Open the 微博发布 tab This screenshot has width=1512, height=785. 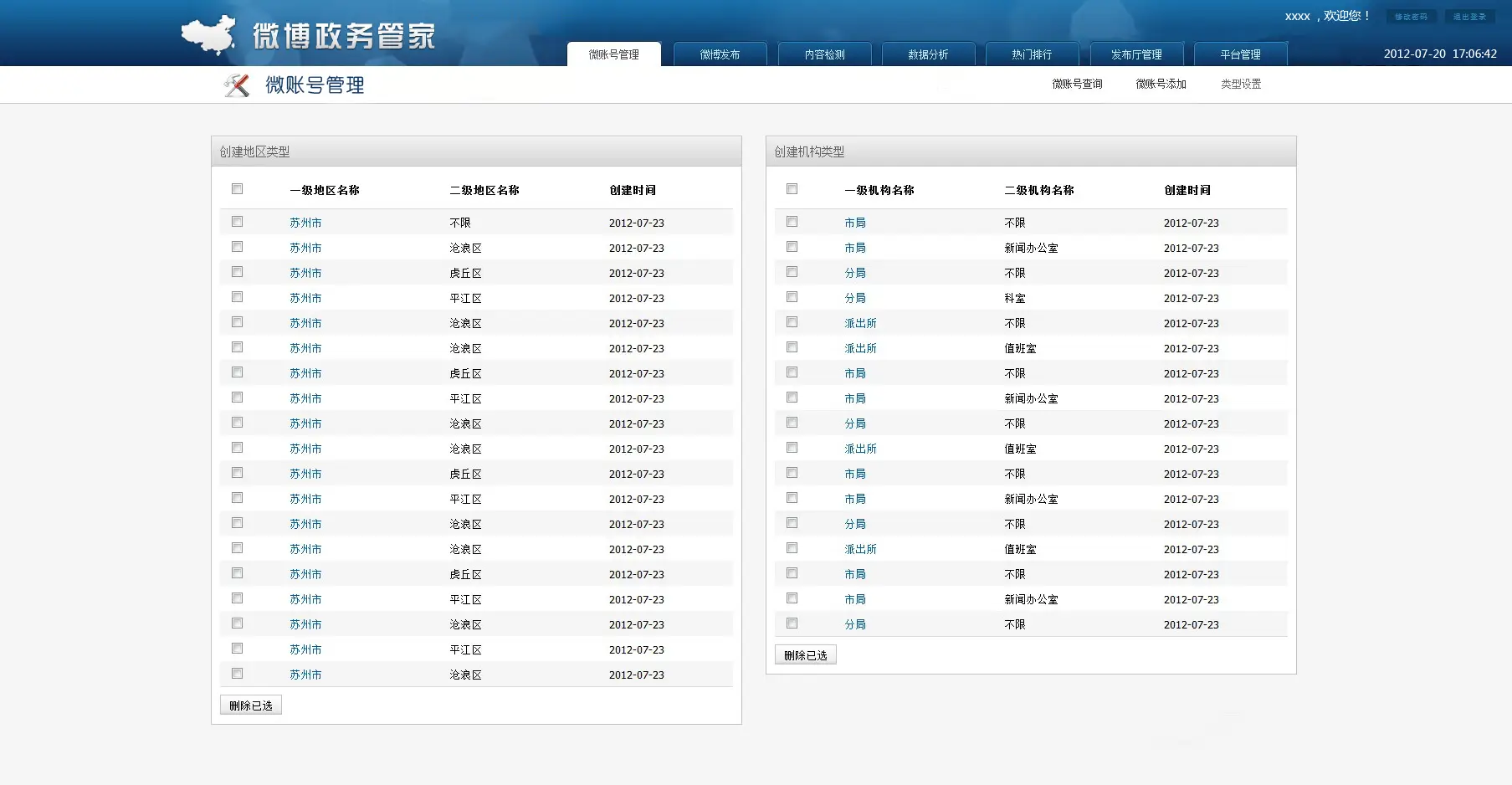[x=720, y=54]
